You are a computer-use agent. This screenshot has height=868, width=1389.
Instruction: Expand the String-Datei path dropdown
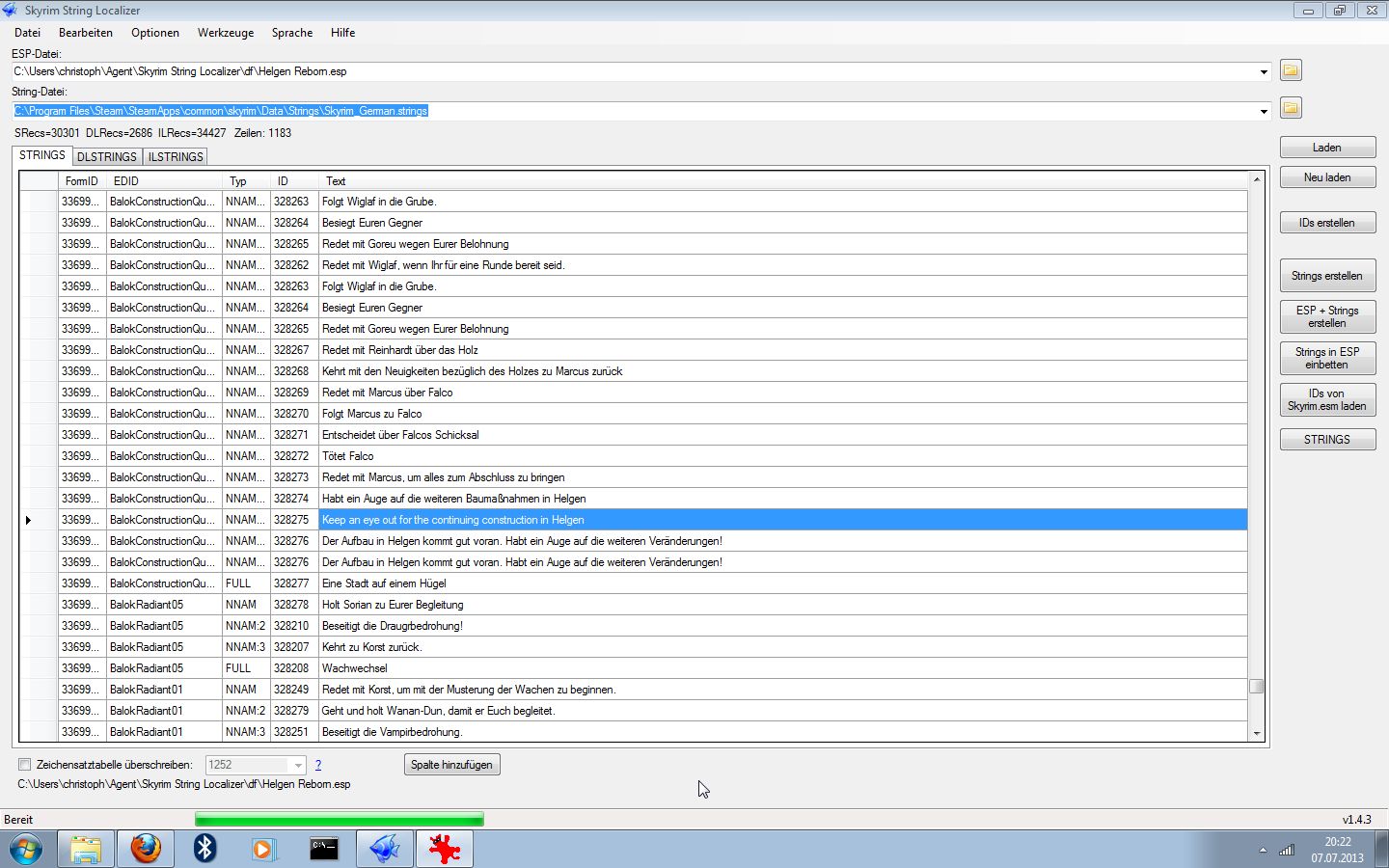point(1264,112)
